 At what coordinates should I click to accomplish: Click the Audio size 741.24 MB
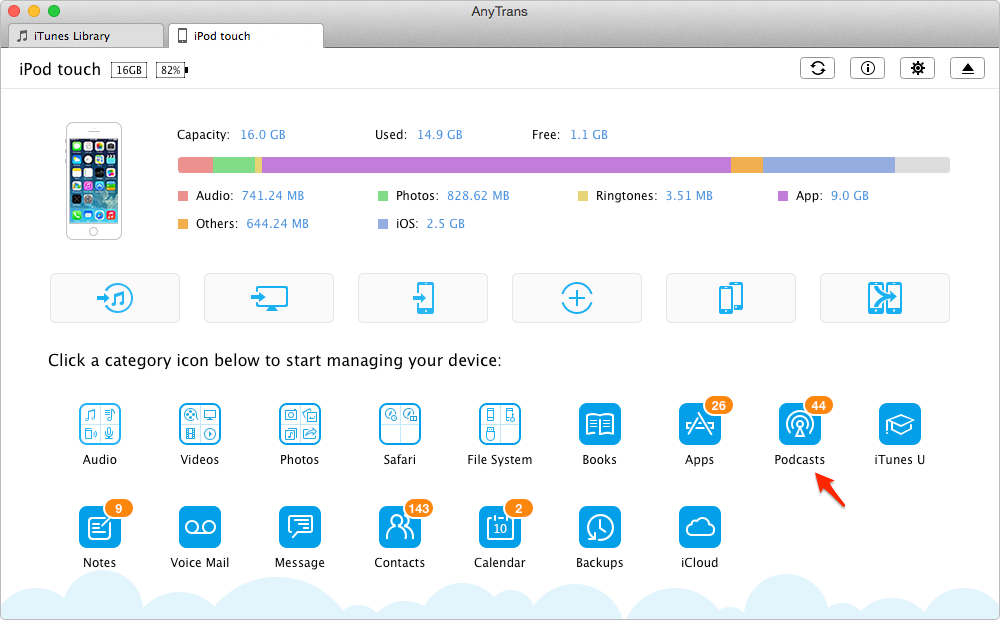tap(273, 196)
